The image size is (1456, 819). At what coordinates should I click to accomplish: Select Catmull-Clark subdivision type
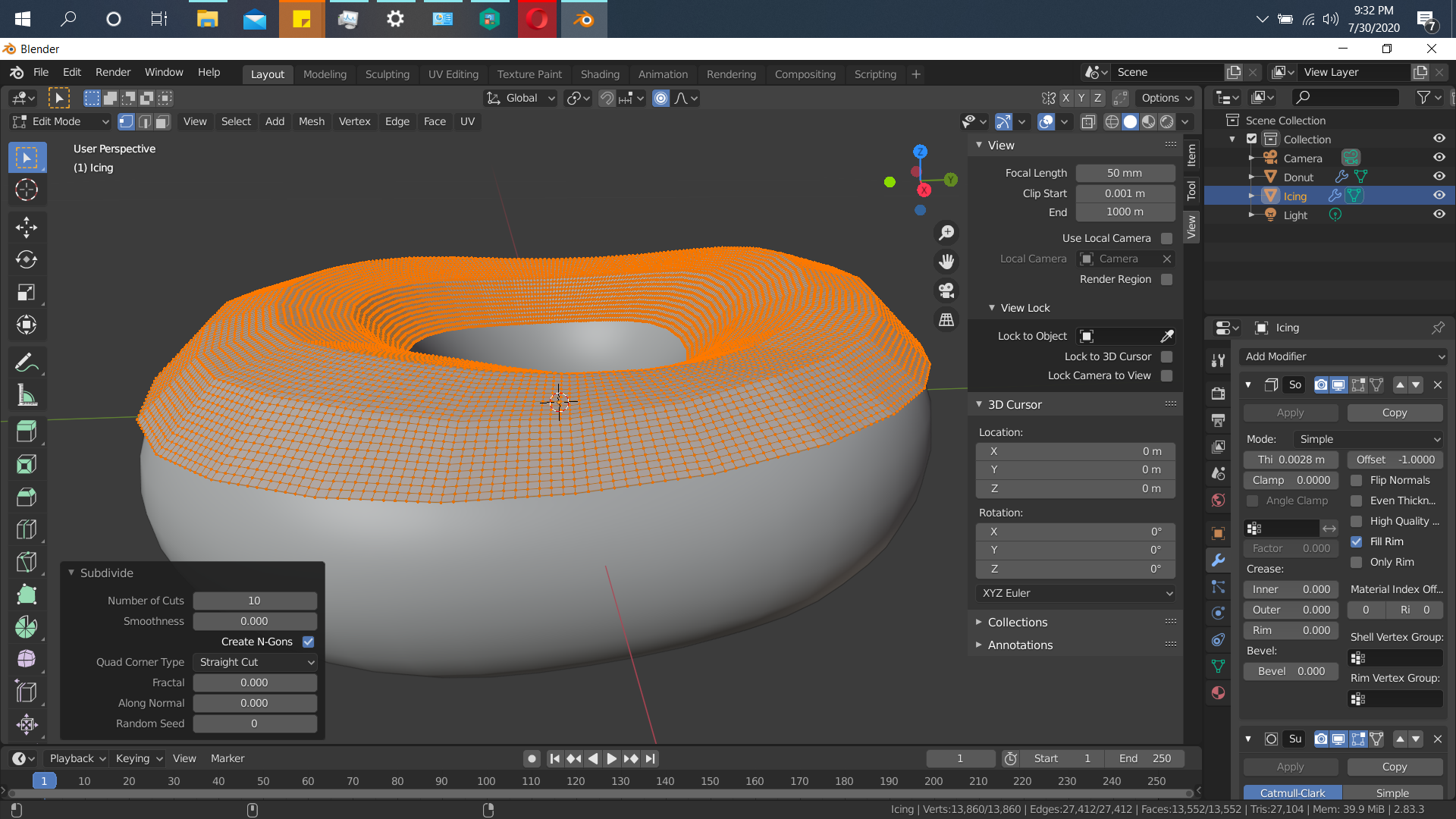pos(1292,792)
